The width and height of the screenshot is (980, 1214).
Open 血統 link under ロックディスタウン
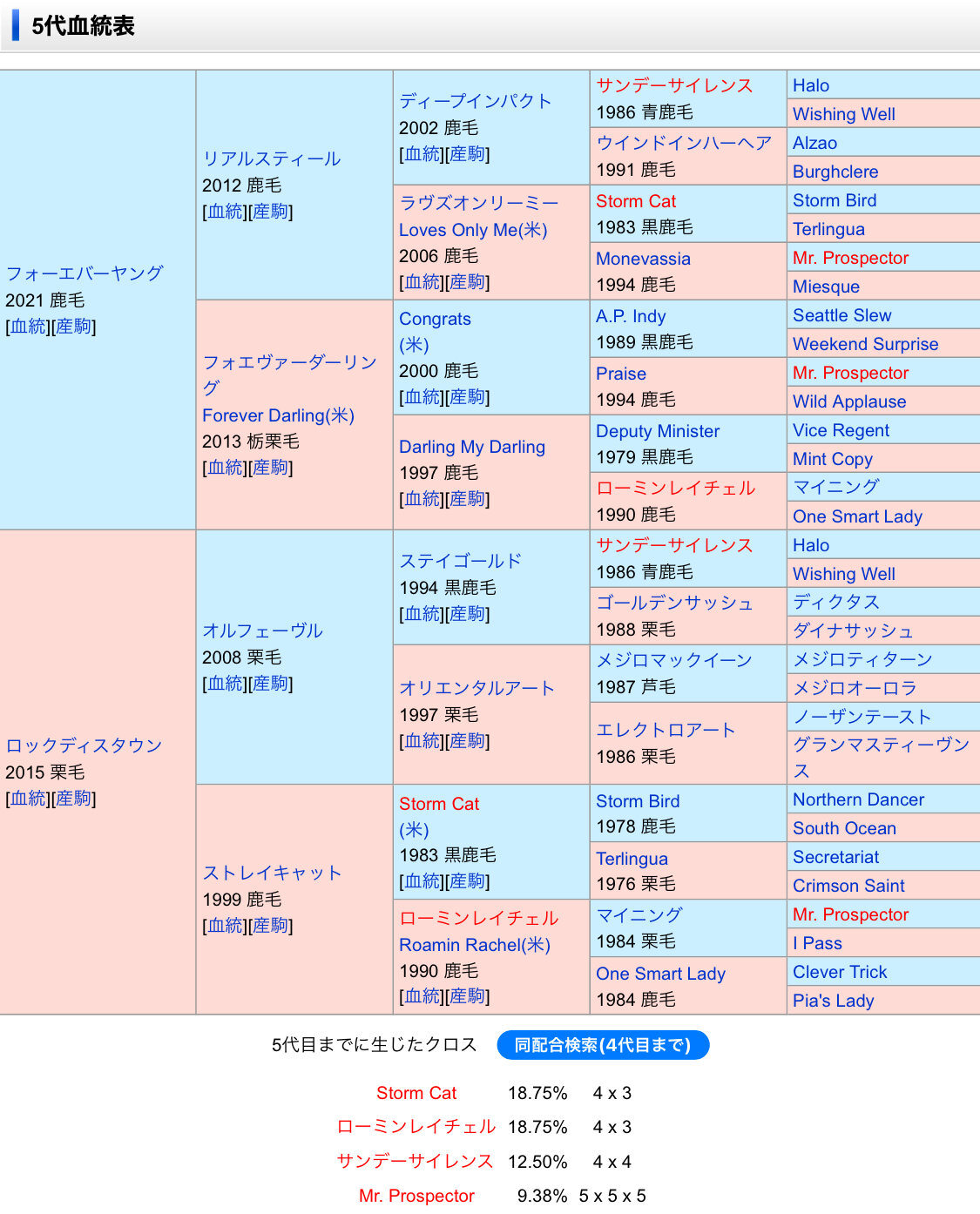pos(28,799)
